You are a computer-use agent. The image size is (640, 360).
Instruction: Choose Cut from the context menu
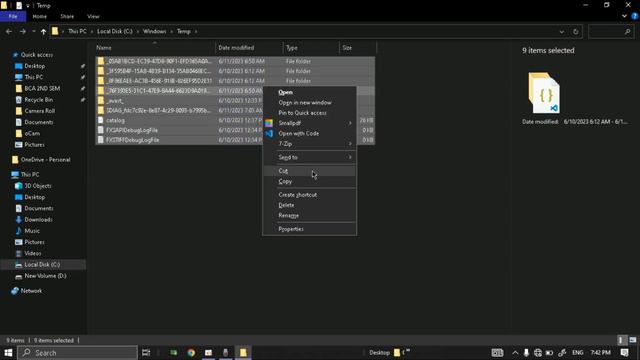[310, 171]
